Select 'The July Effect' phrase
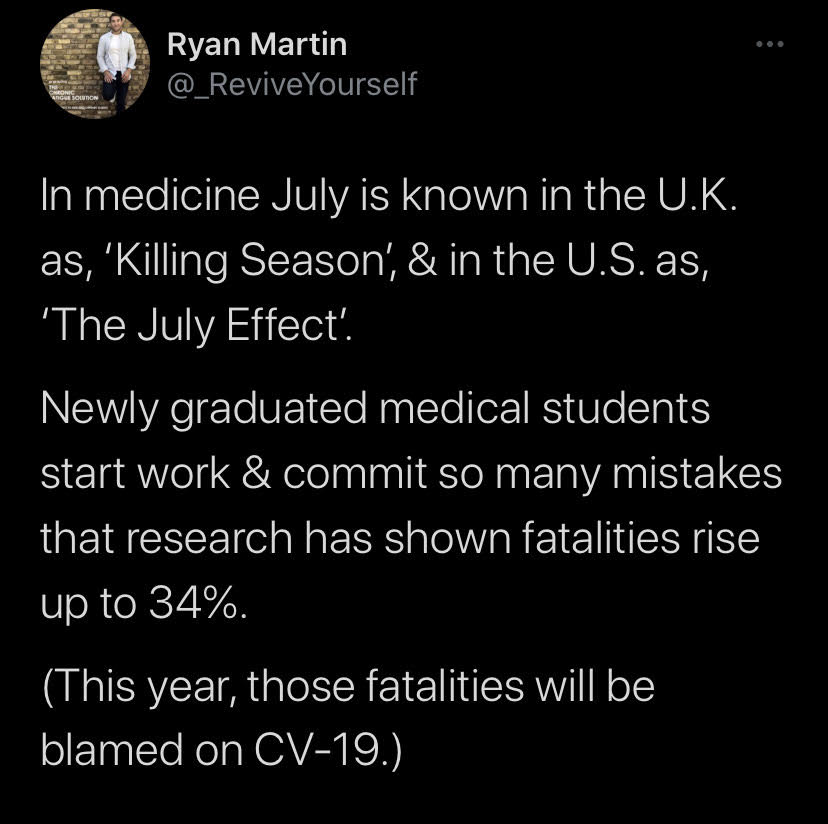 [x=194, y=326]
